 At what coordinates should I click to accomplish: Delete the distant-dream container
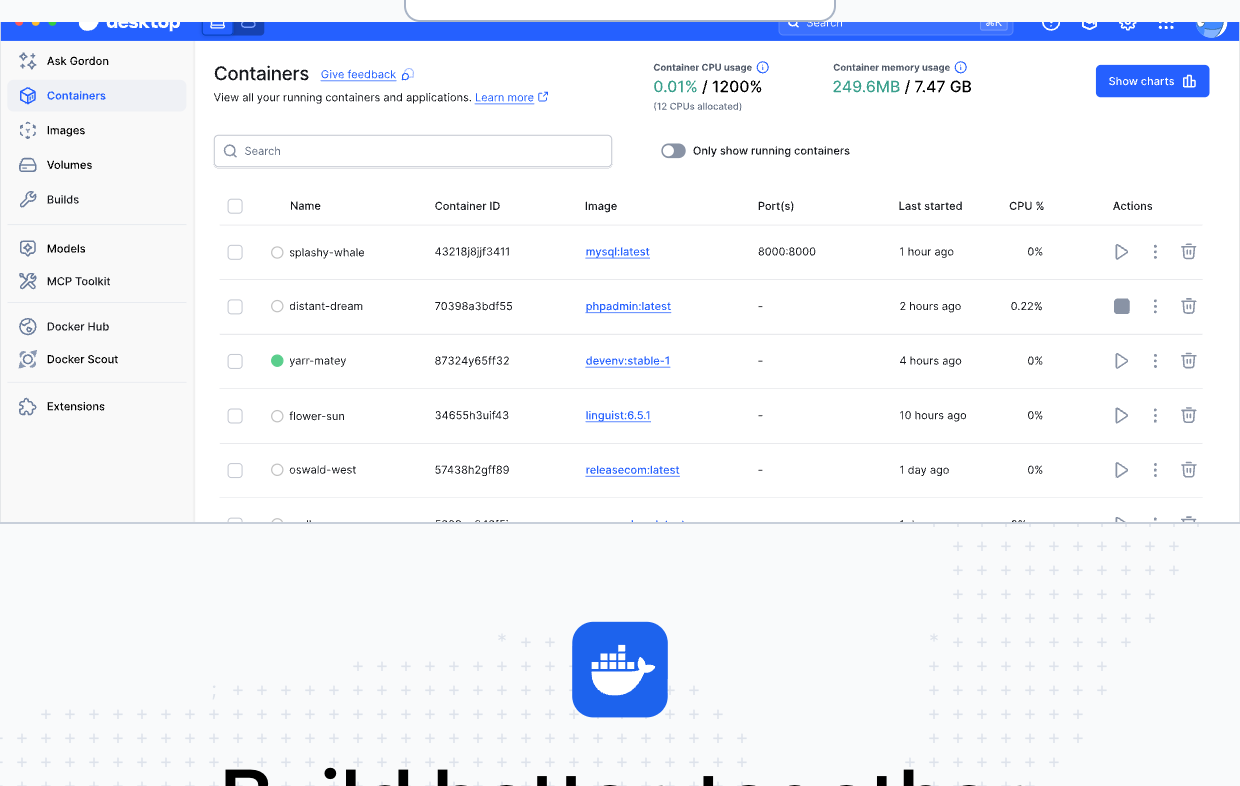point(1188,306)
